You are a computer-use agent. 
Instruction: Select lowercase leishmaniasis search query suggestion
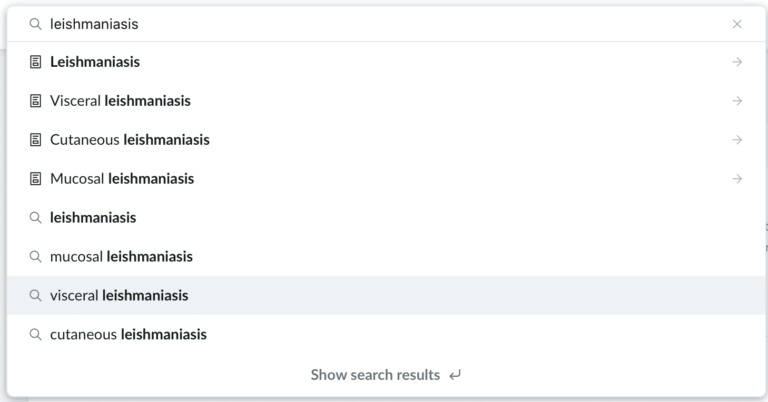pos(93,218)
